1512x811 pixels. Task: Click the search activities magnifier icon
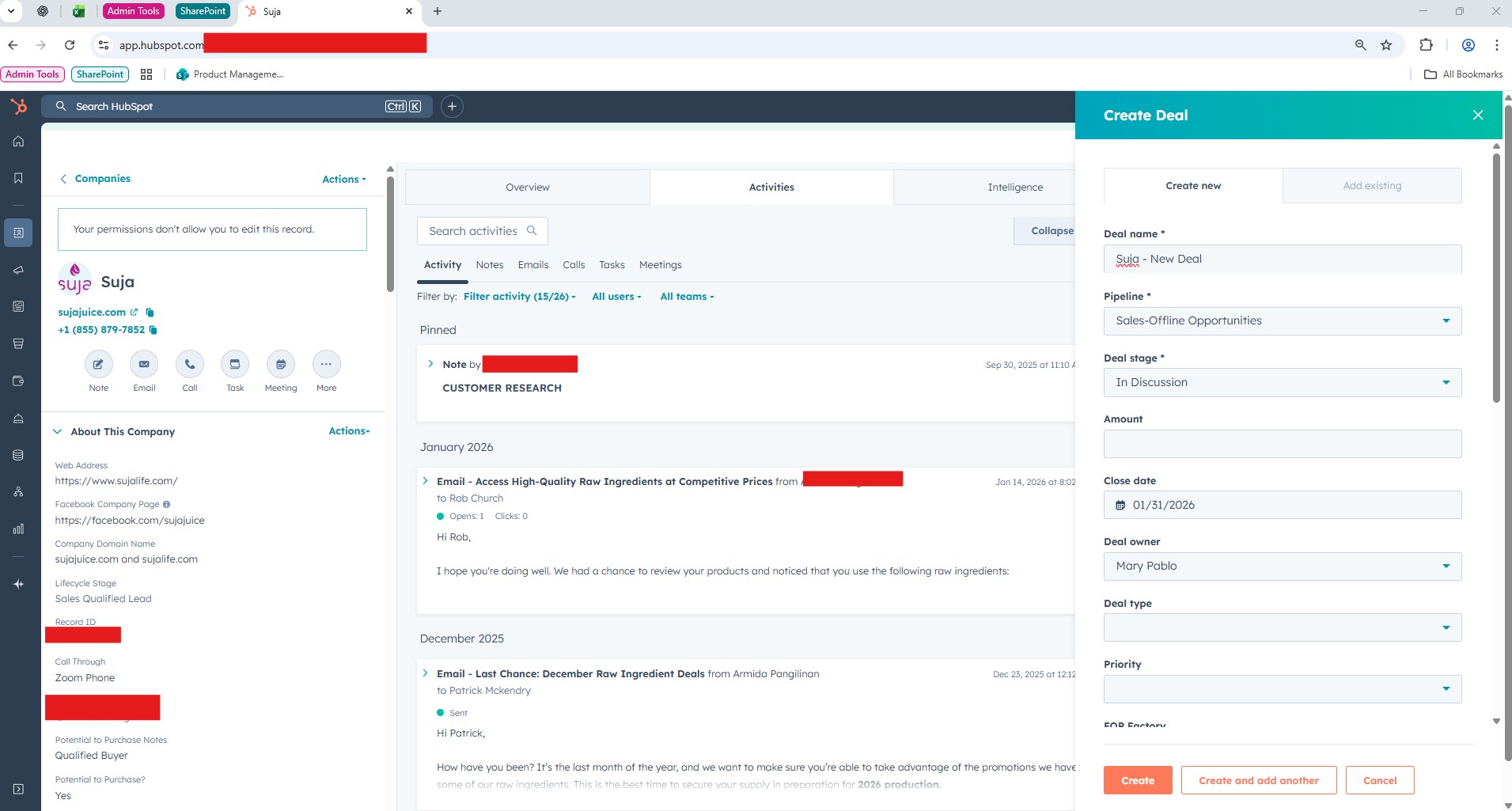[x=532, y=231]
